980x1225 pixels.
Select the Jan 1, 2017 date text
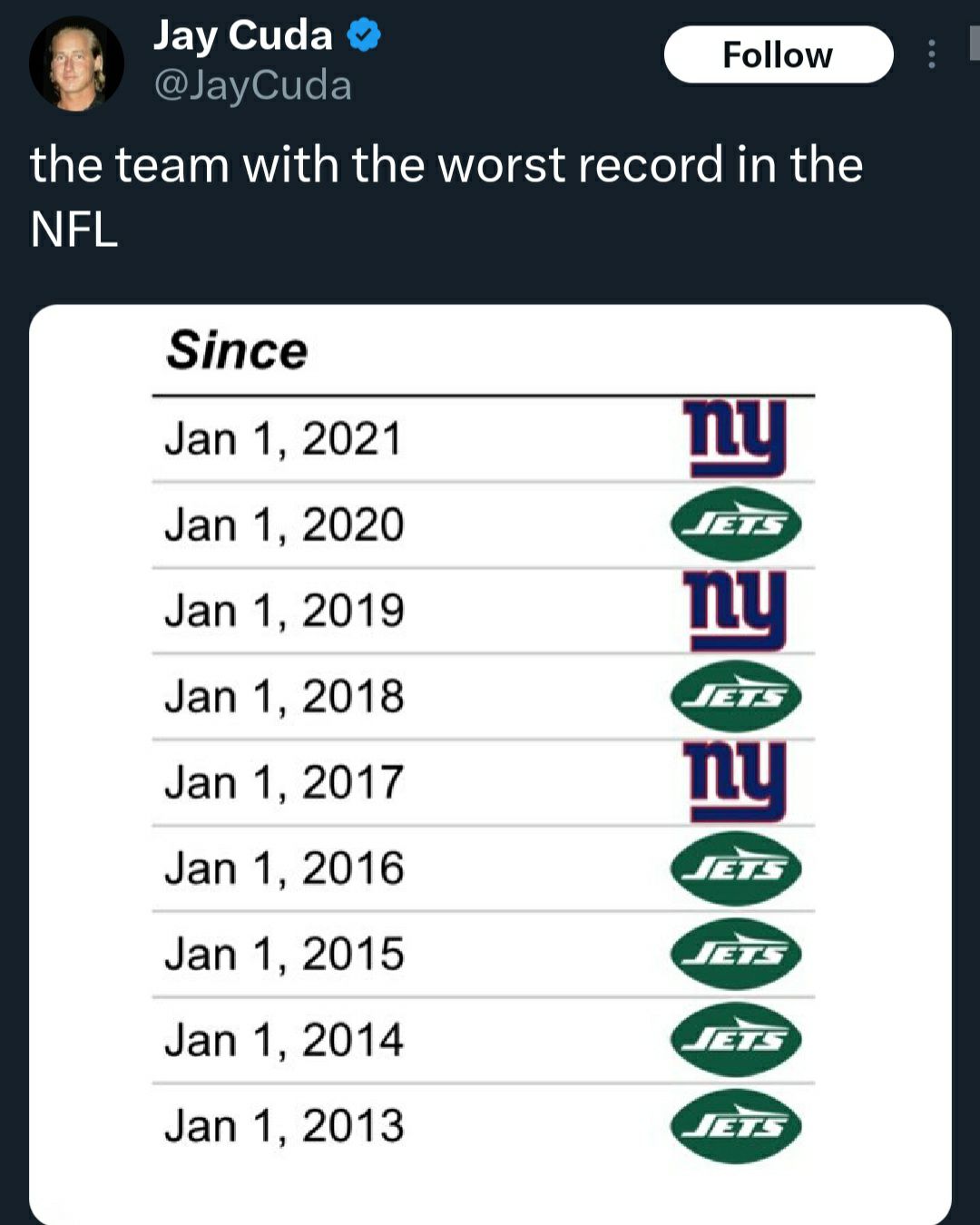[x=284, y=782]
